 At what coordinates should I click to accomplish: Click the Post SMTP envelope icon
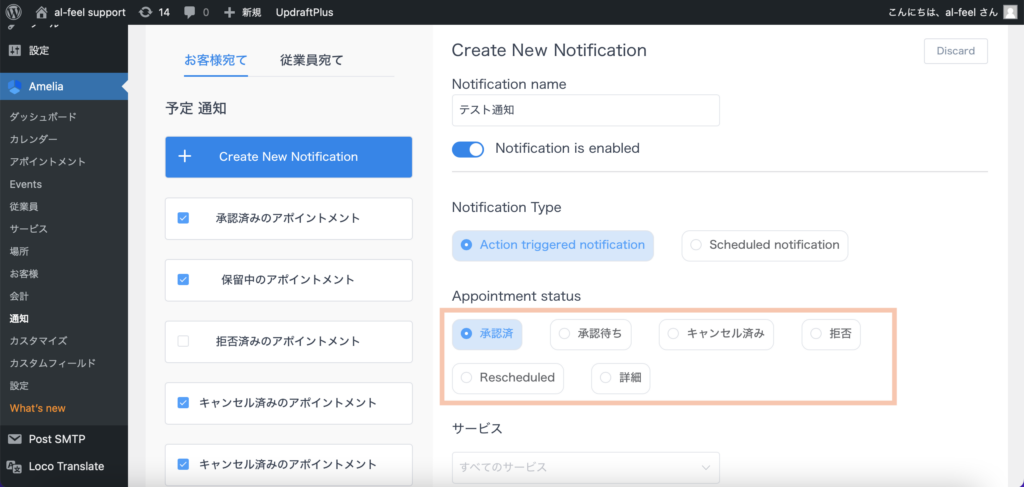point(15,438)
